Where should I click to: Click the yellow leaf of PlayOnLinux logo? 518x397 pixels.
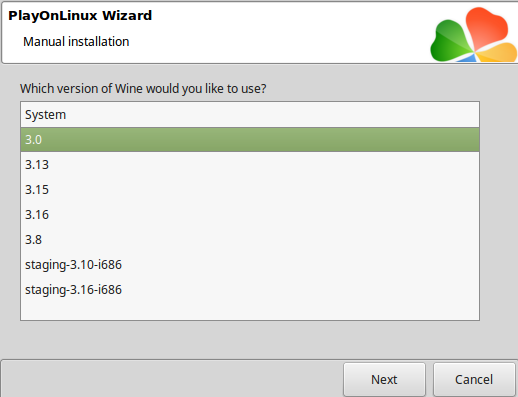[498, 53]
